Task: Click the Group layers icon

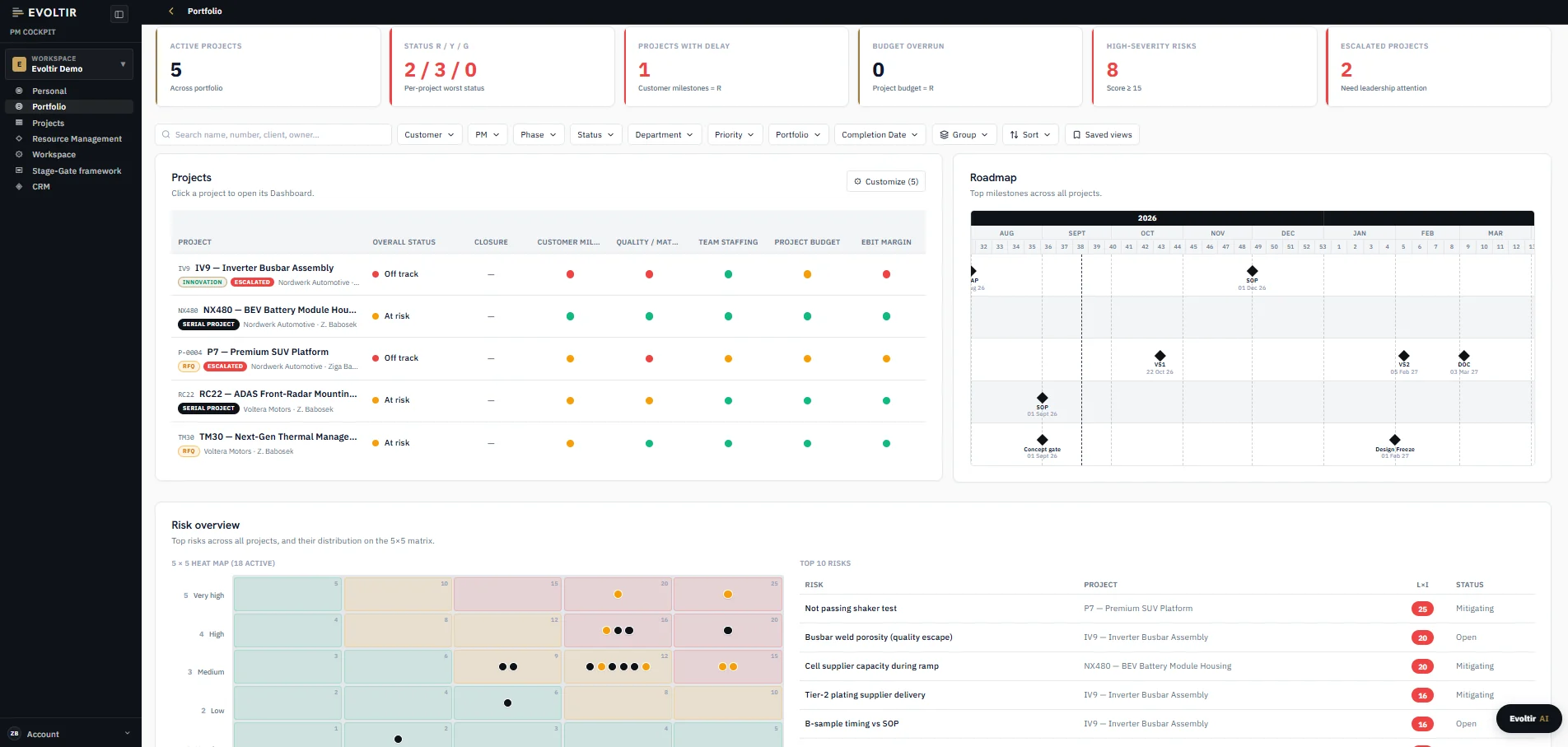Action: click(x=944, y=135)
